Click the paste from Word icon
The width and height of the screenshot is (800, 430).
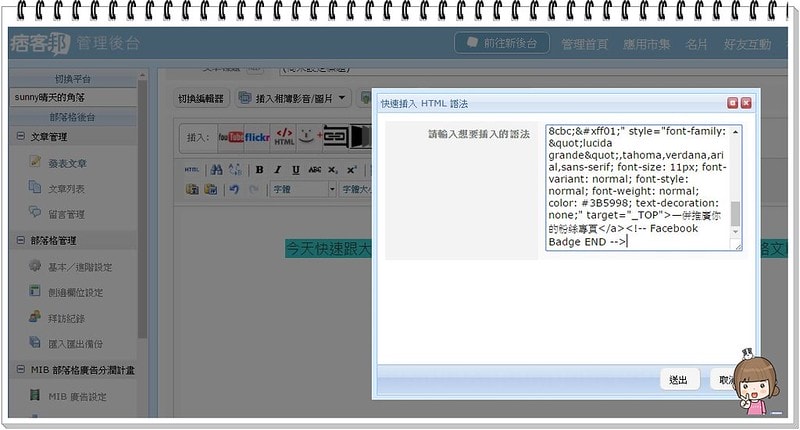click(x=211, y=189)
